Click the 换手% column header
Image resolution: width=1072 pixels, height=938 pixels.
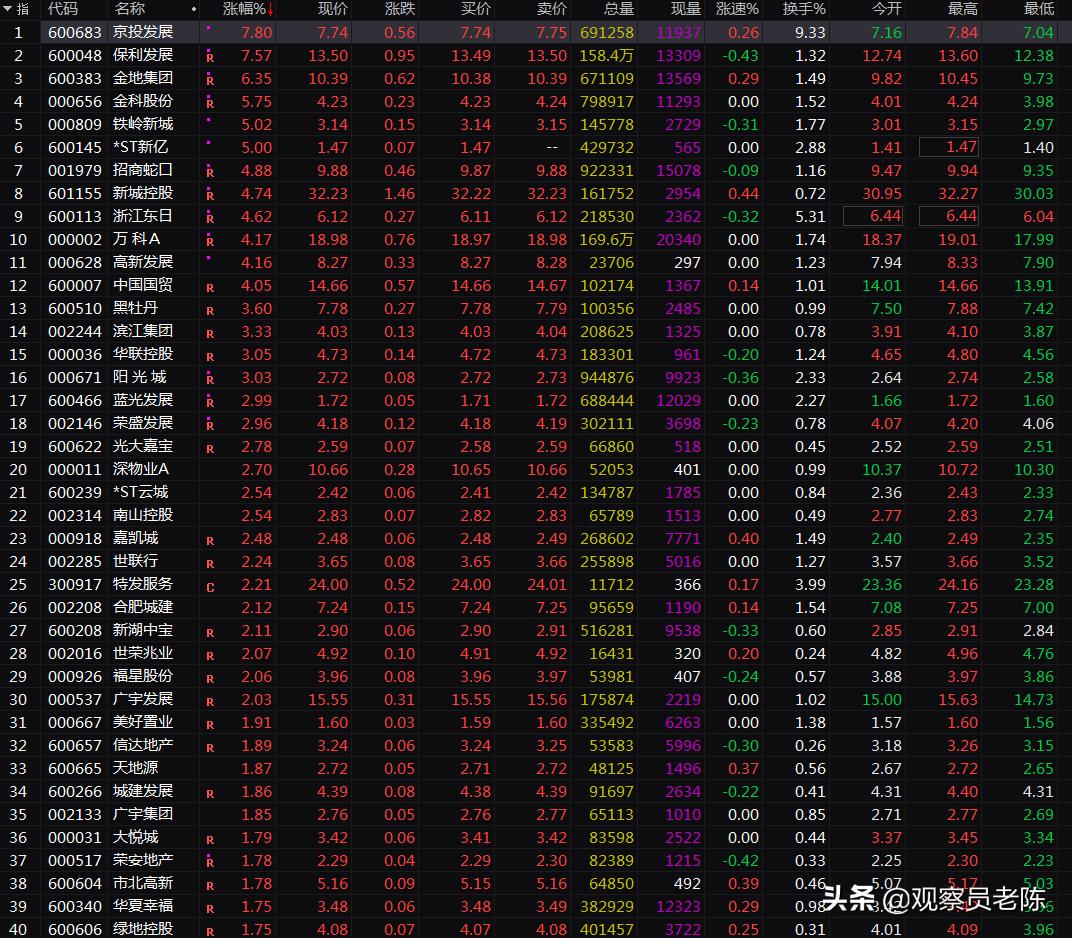point(804,9)
